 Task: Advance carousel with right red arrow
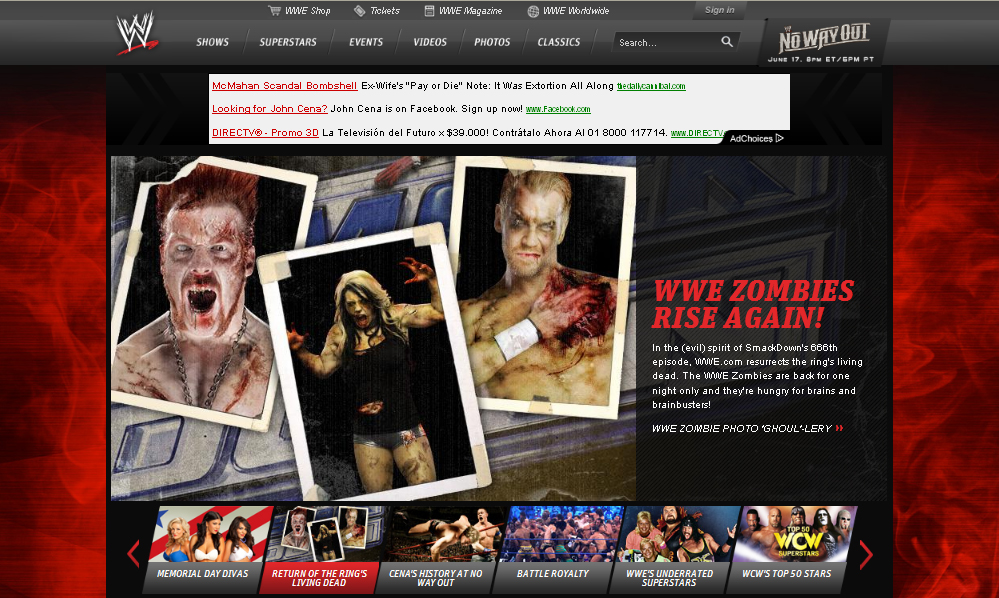[x=866, y=554]
